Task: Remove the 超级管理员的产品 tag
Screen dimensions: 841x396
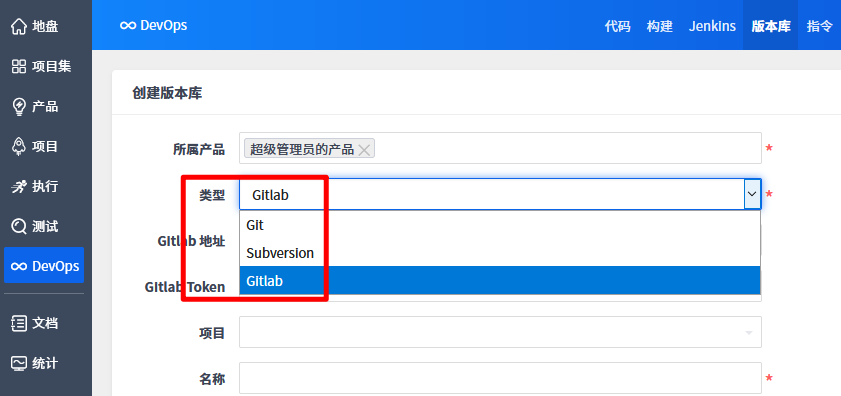Action: tap(364, 150)
